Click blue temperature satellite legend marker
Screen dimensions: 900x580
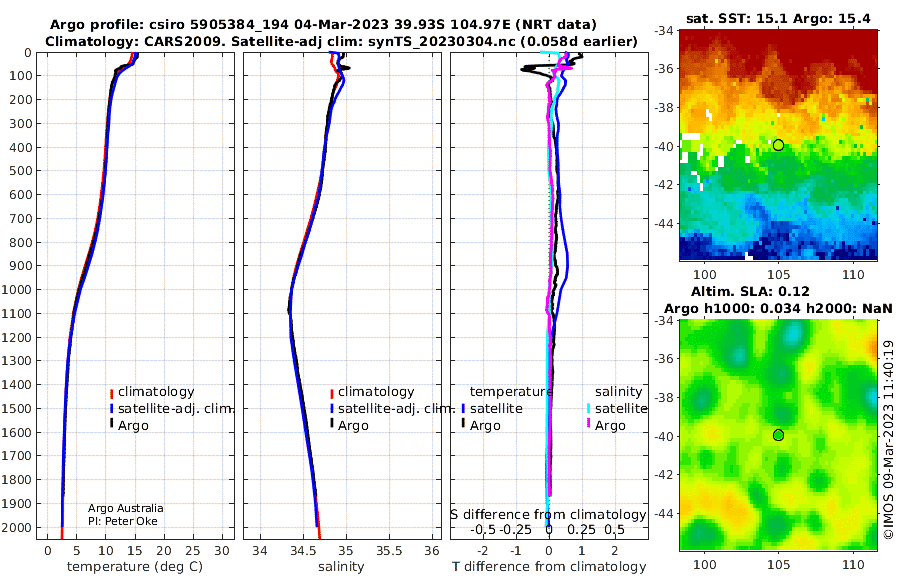463,409
